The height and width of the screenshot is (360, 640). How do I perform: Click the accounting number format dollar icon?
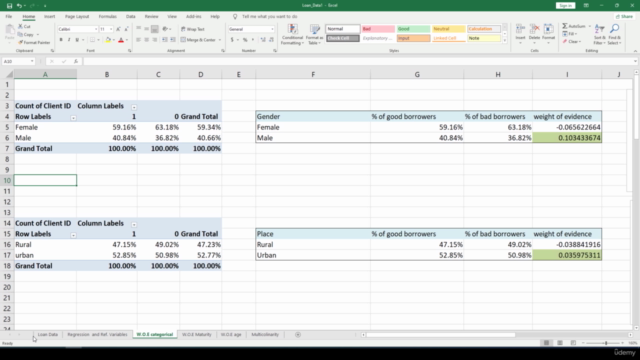tap(232, 40)
